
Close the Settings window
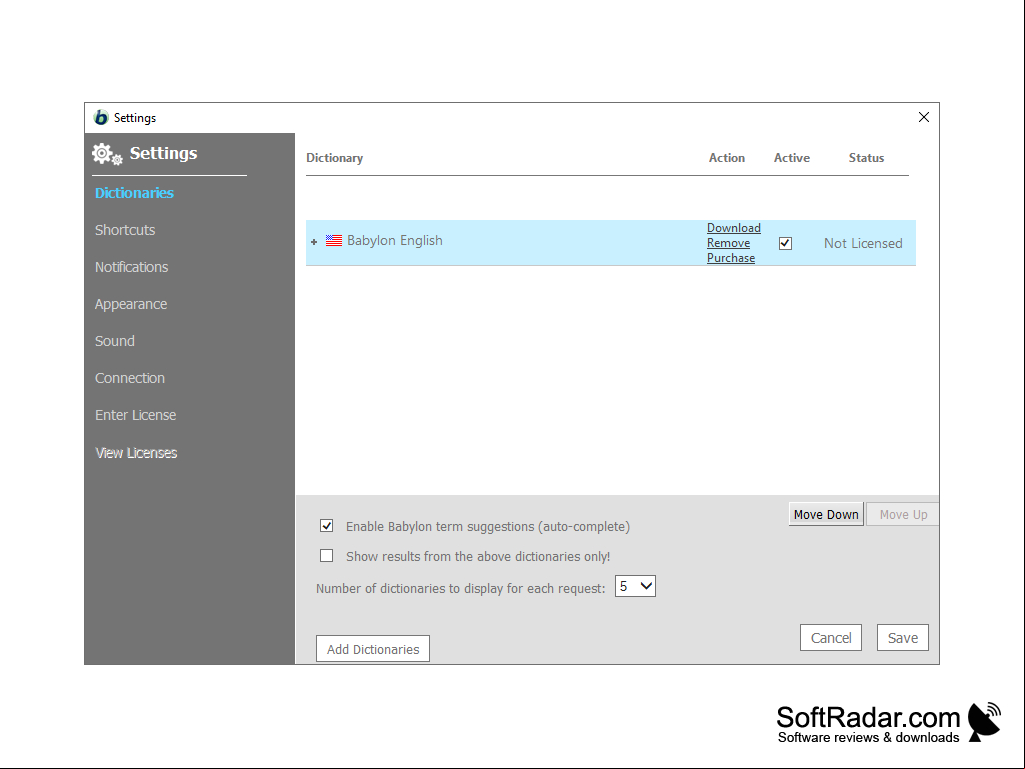point(924,117)
